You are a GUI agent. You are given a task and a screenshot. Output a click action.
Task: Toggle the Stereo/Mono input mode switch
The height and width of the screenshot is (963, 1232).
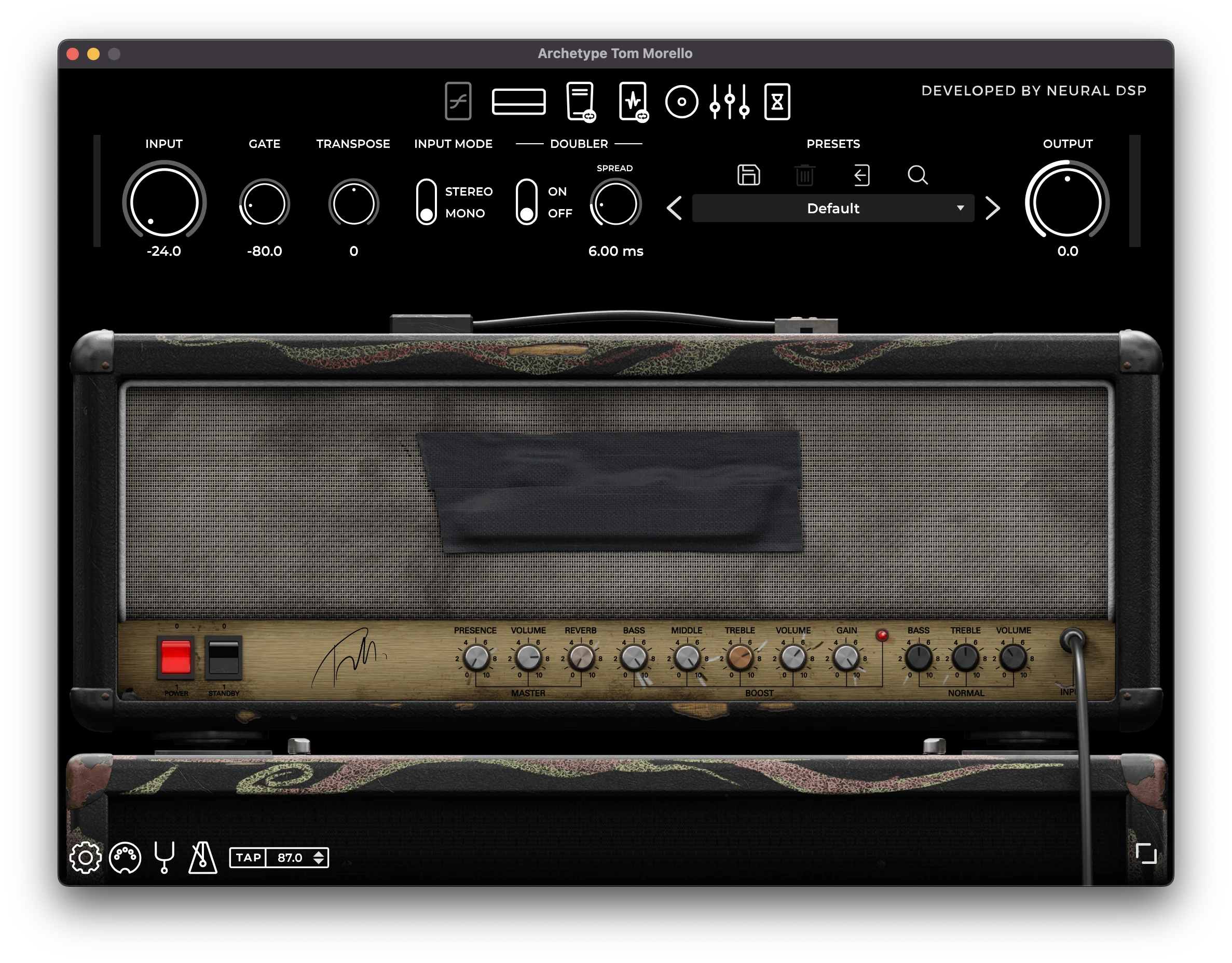[427, 202]
